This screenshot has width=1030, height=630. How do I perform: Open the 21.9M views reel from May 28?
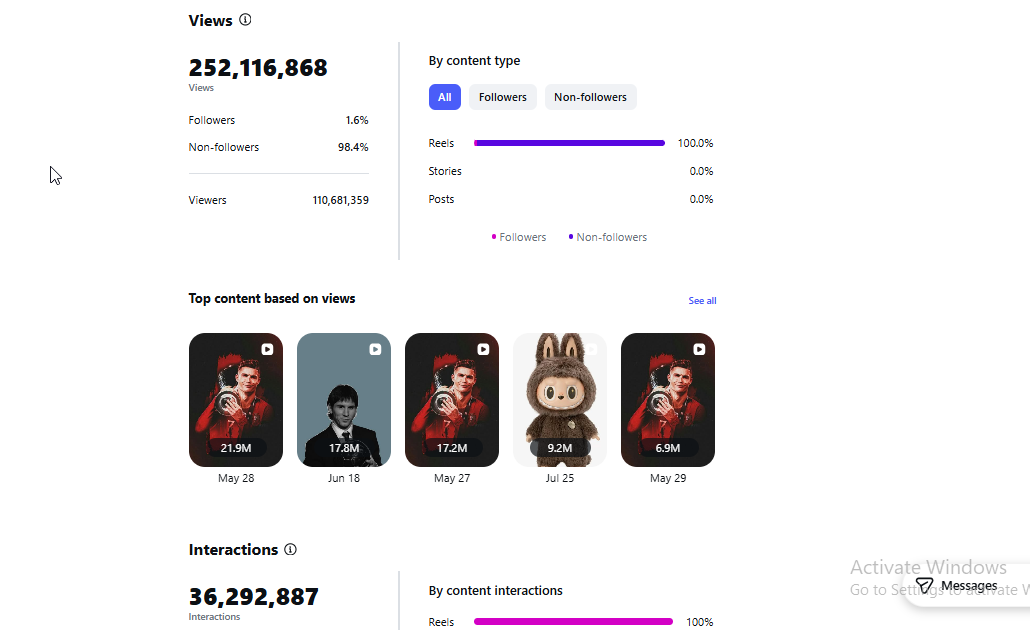click(236, 400)
